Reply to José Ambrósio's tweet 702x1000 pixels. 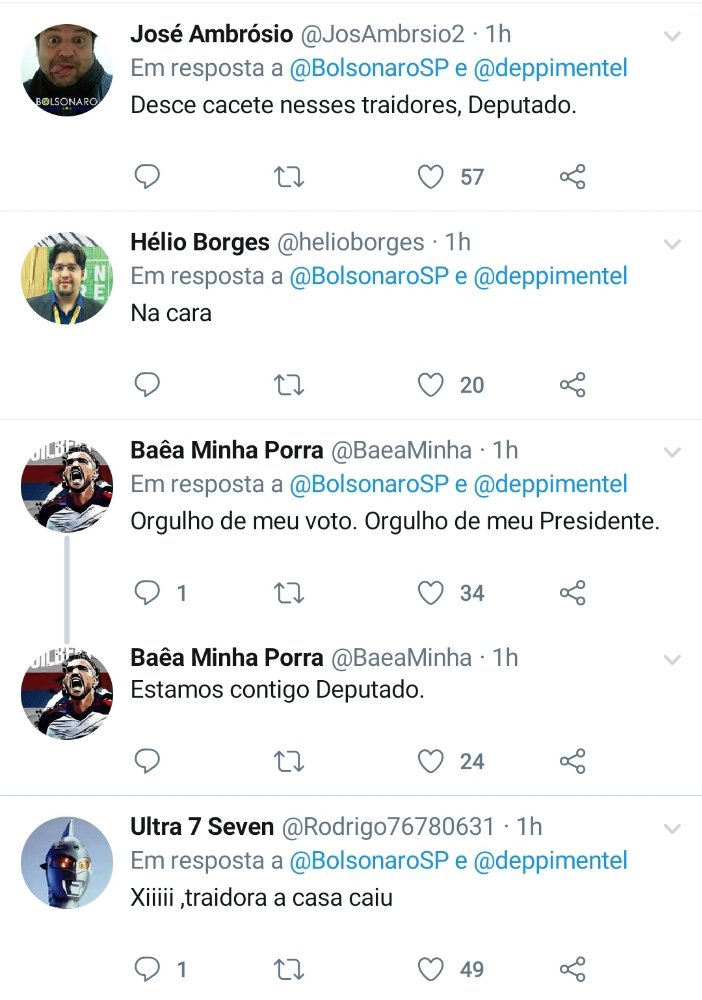(147, 177)
